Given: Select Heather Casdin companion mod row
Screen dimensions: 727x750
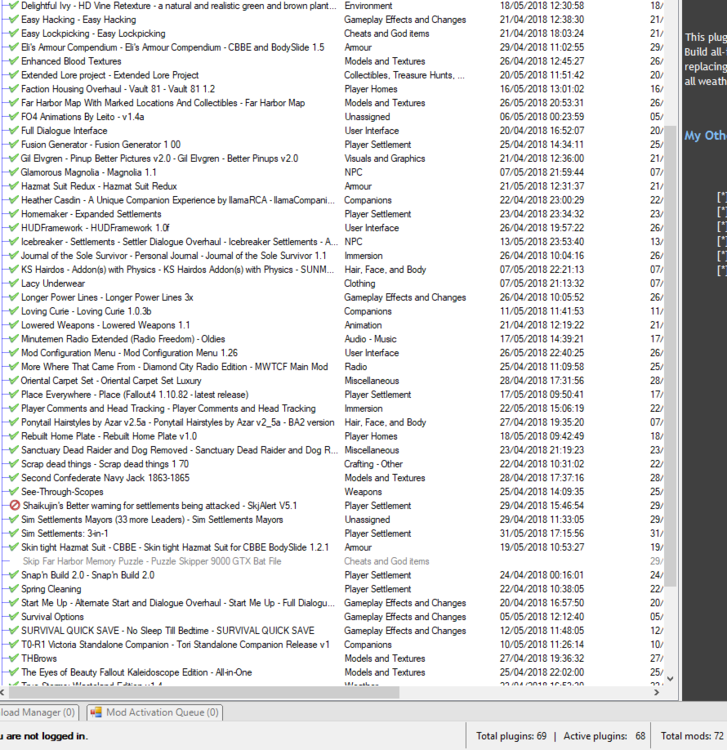Looking at the screenshot, I should tap(332, 200).
